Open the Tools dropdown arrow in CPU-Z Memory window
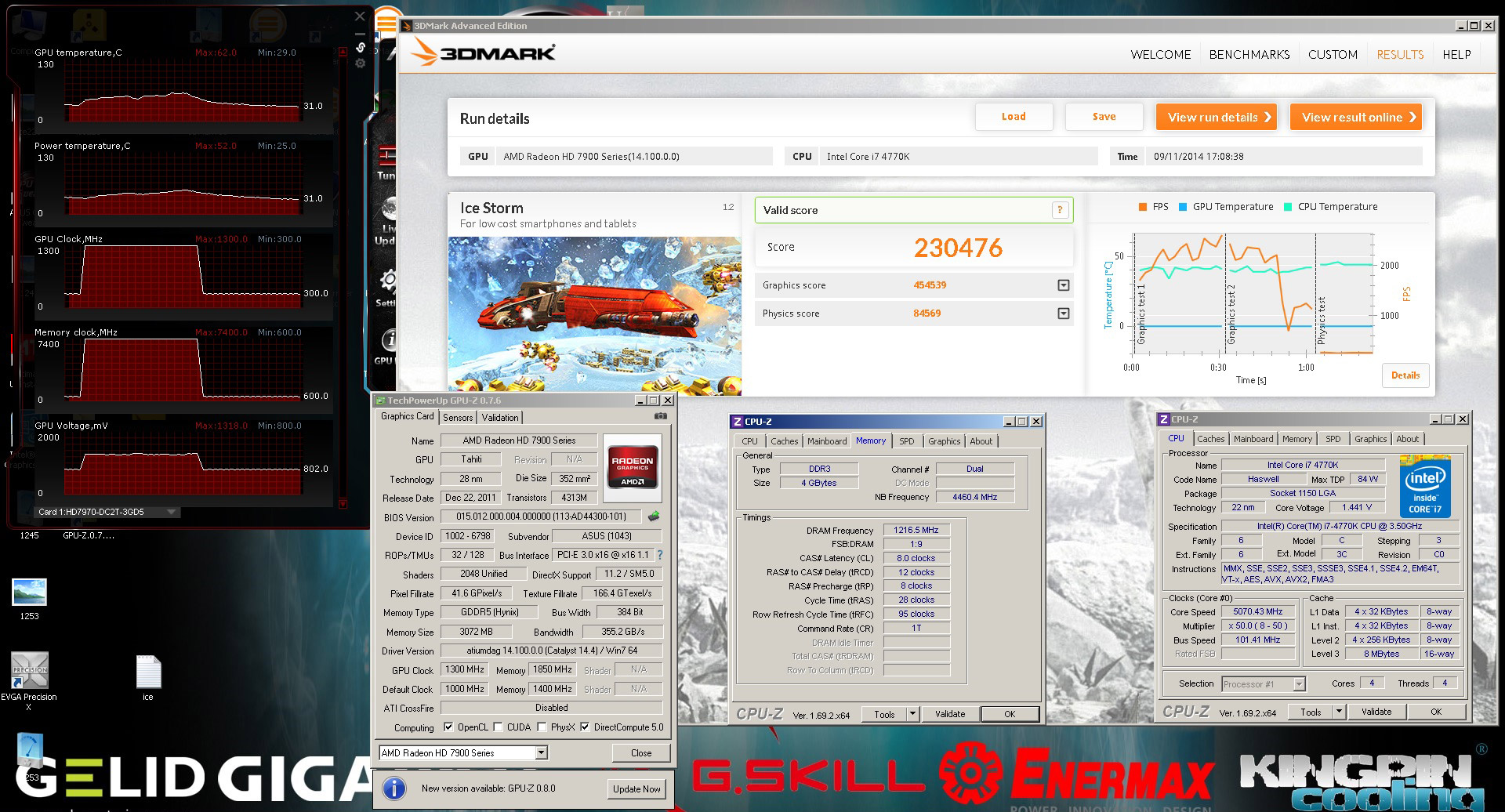 click(912, 714)
